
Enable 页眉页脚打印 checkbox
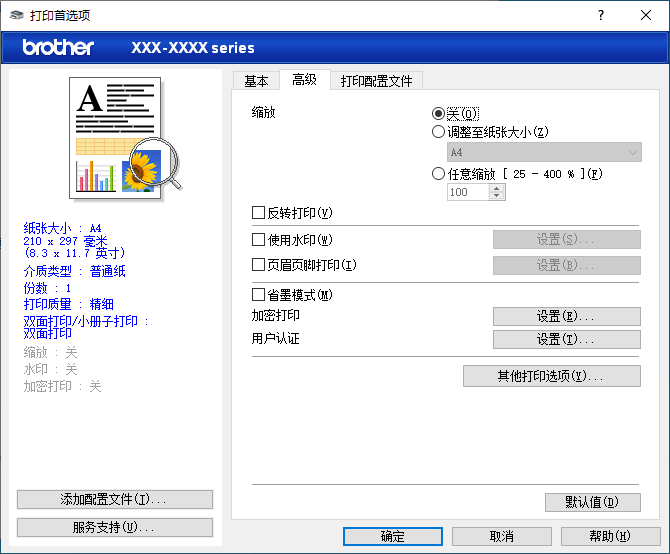259,266
